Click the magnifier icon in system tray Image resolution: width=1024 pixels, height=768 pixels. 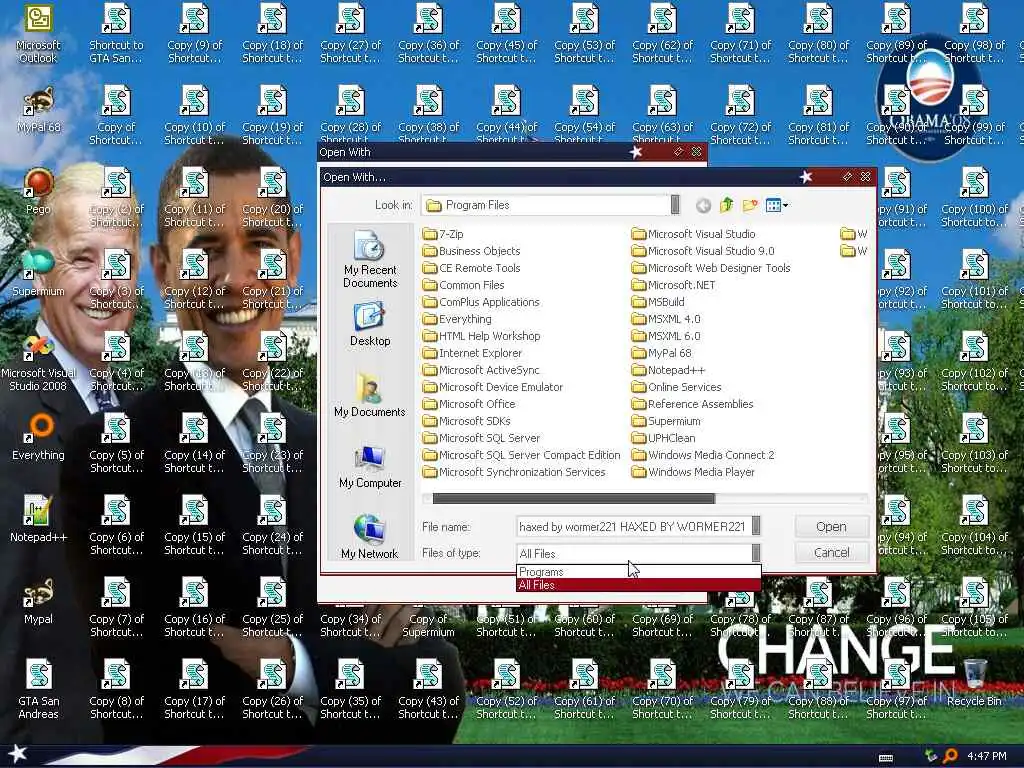(950, 756)
